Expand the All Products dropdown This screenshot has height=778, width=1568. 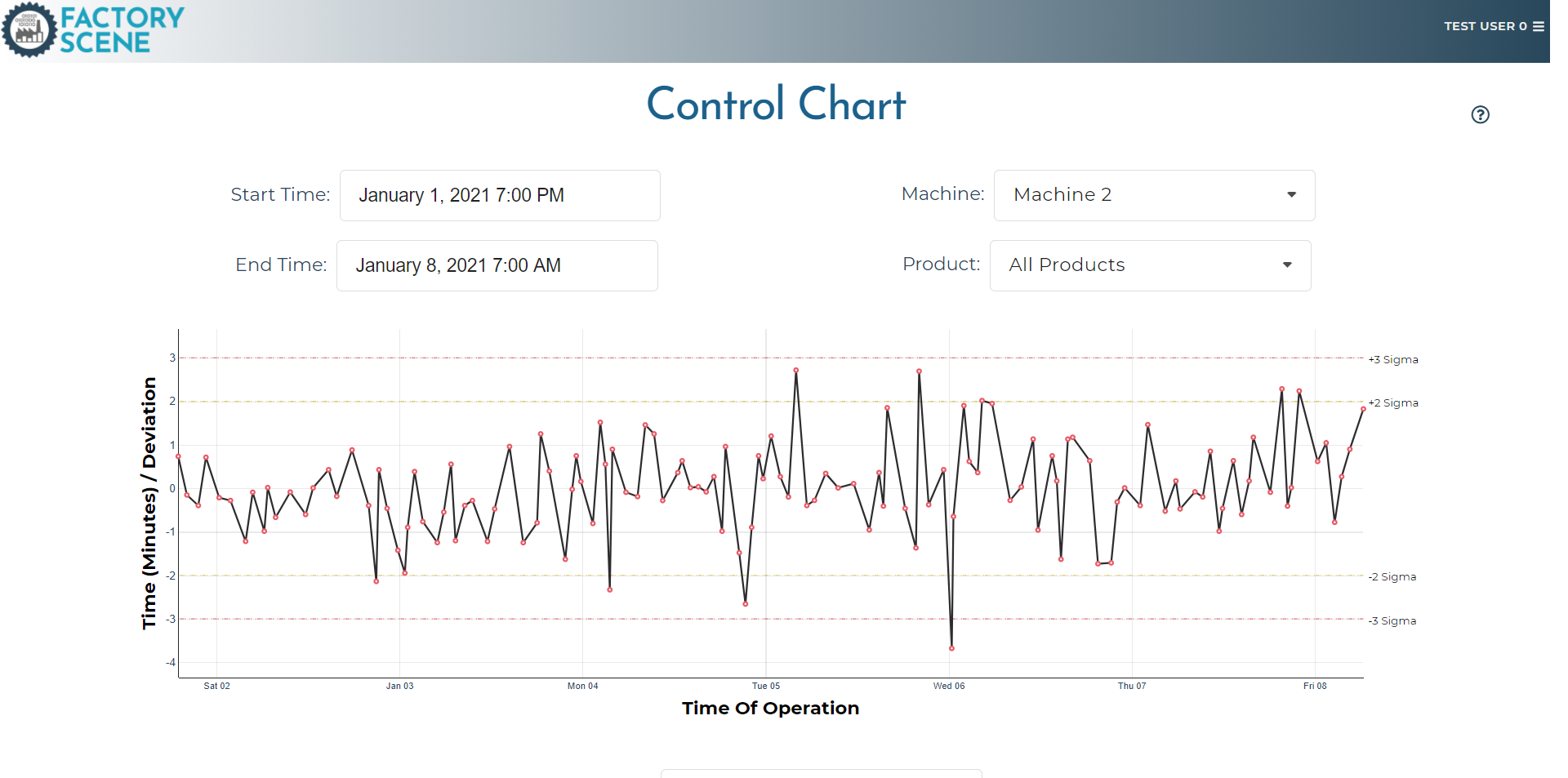click(1150, 265)
